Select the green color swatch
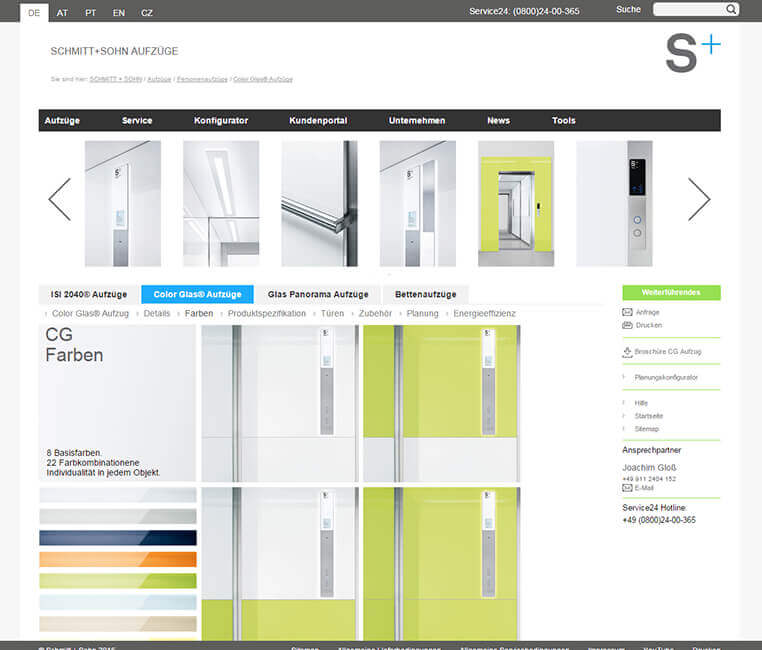 [118, 581]
